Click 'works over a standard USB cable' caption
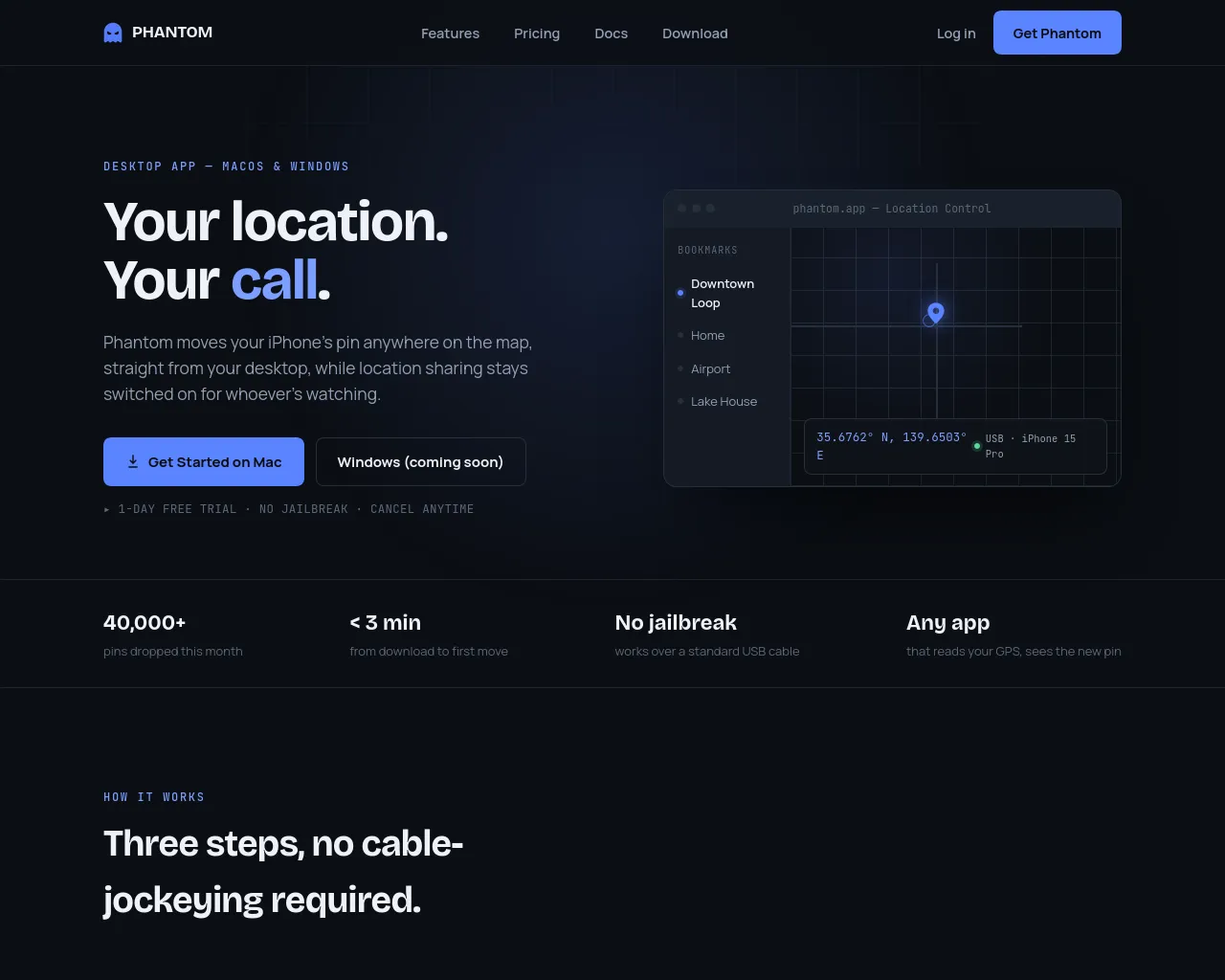 706,652
